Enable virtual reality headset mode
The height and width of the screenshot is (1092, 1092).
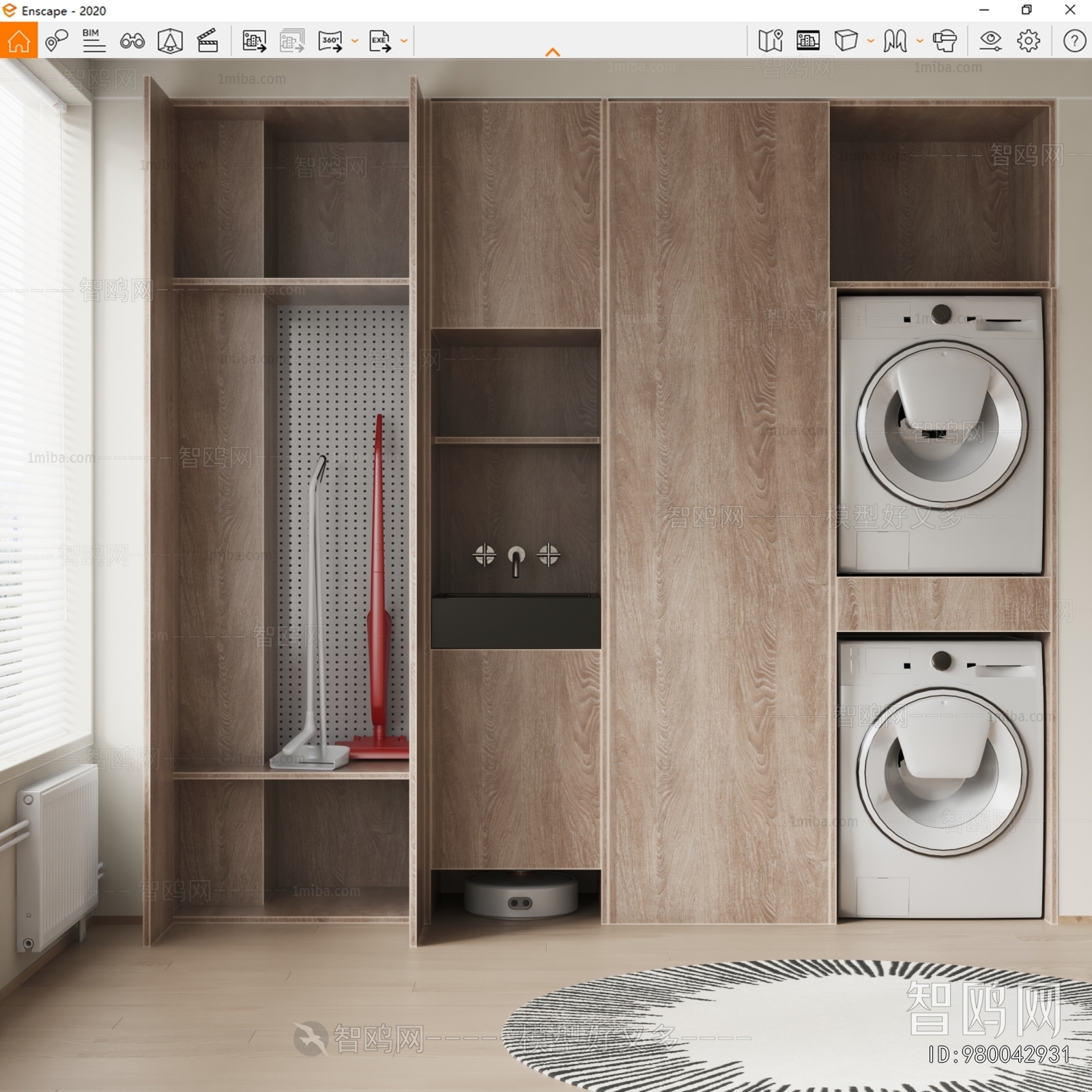(945, 41)
